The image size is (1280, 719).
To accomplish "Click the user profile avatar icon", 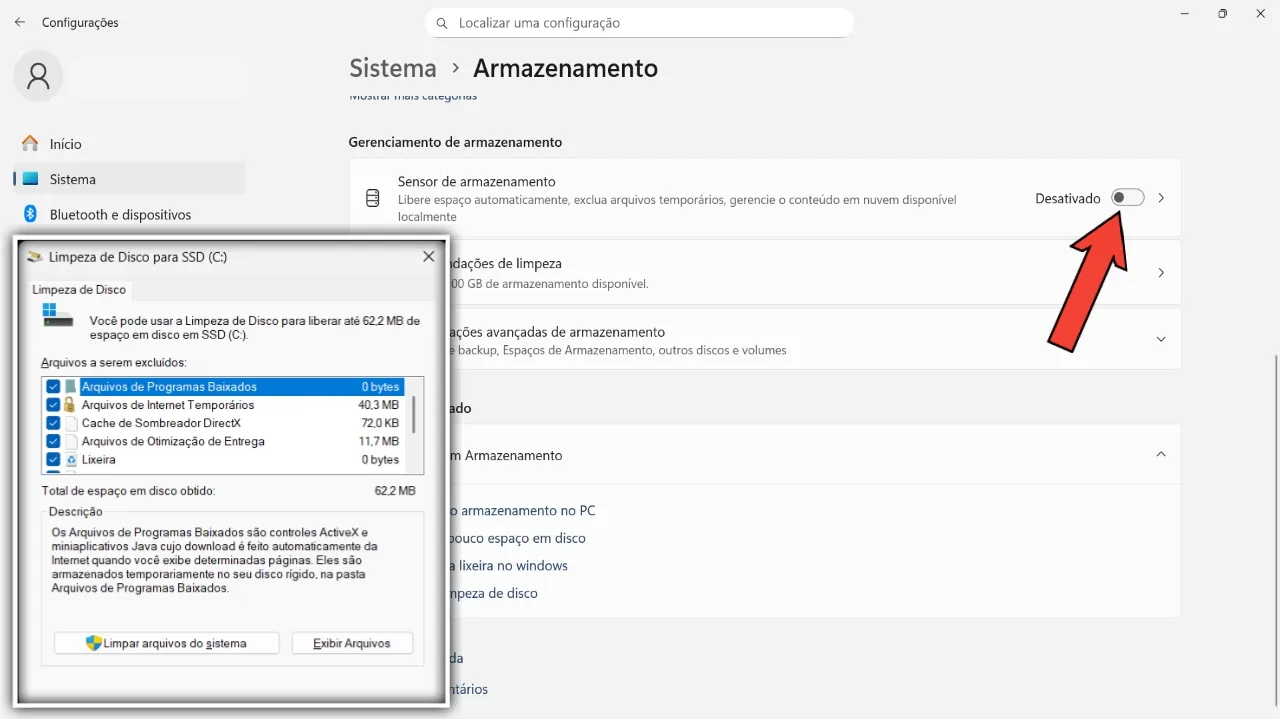I will (x=37, y=76).
